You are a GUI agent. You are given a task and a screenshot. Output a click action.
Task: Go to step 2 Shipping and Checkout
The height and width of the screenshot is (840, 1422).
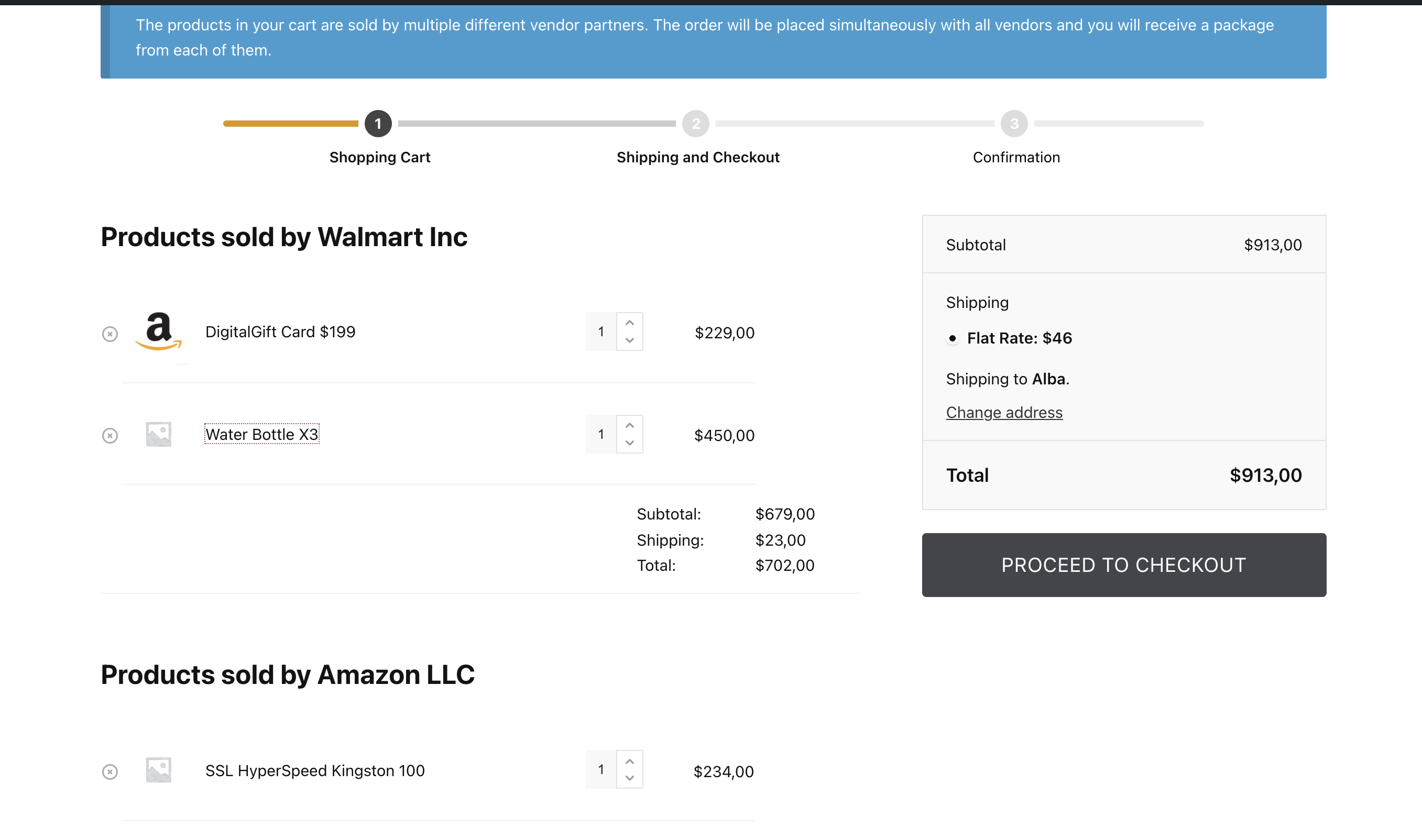pos(695,124)
